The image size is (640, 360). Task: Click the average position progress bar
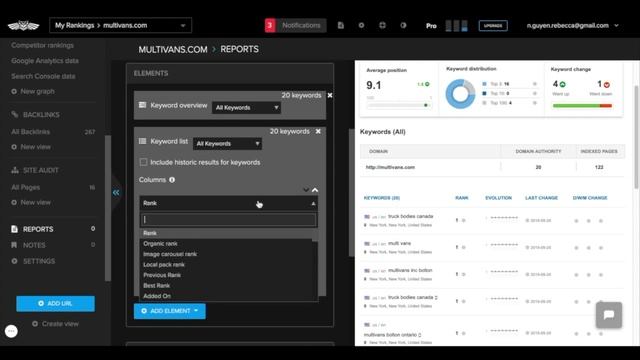[399, 105]
